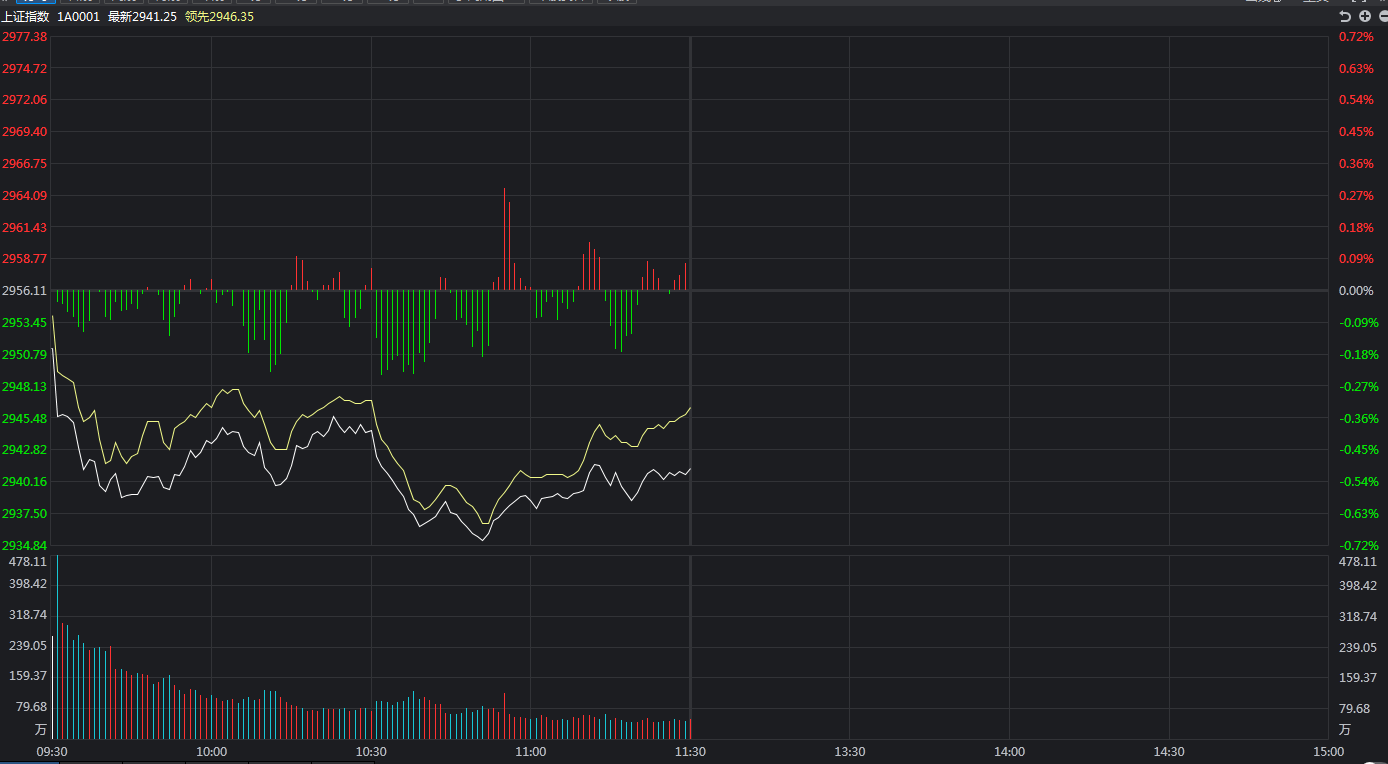The height and width of the screenshot is (764, 1388).
Task: Click the 0.00% percent axis label
Action: pyautogui.click(x=1357, y=291)
